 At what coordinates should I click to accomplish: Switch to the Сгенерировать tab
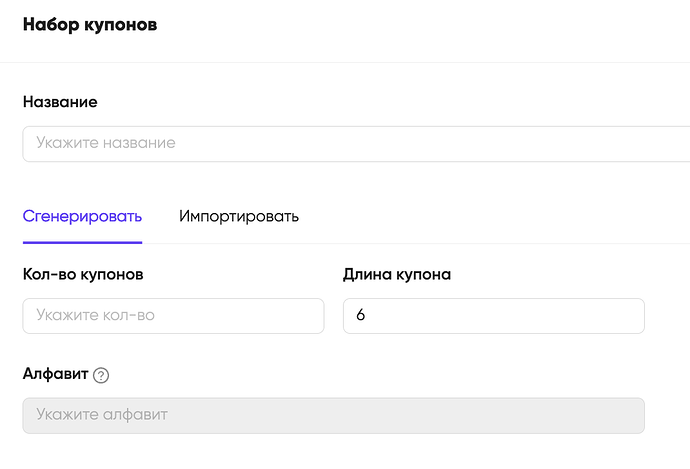click(82, 216)
